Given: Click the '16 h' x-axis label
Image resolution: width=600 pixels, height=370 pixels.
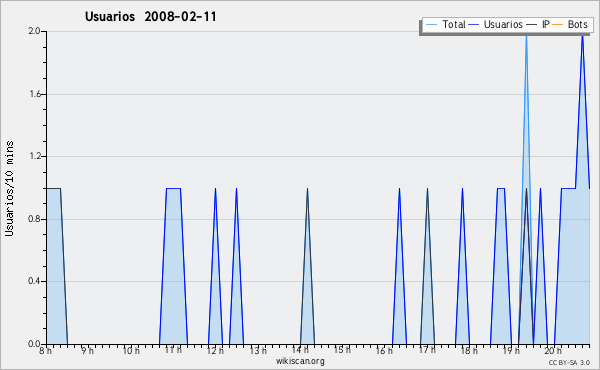Looking at the screenshot, I should pyautogui.click(x=384, y=350).
